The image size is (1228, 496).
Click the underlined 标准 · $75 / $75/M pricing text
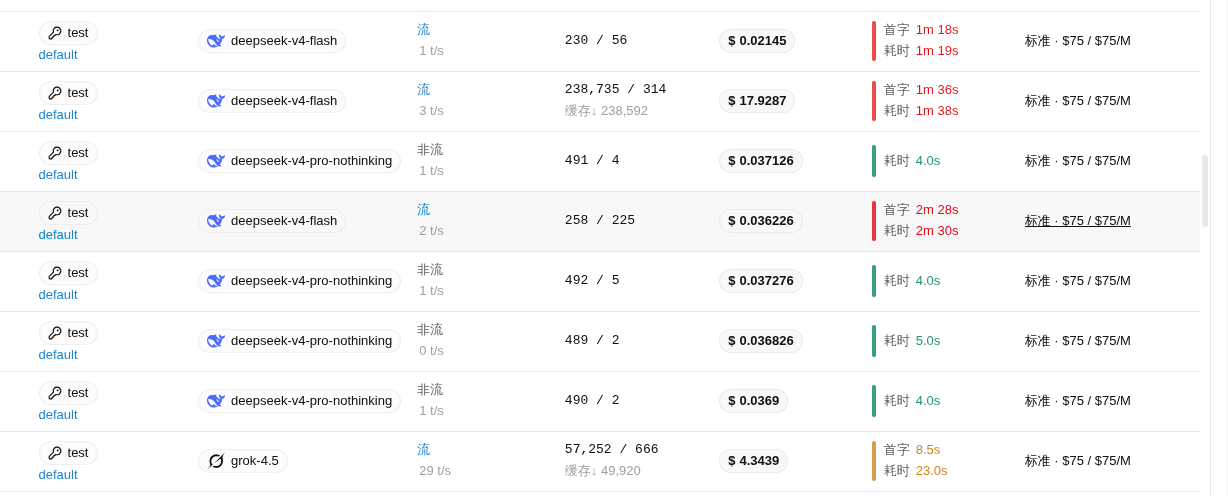click(x=1077, y=221)
